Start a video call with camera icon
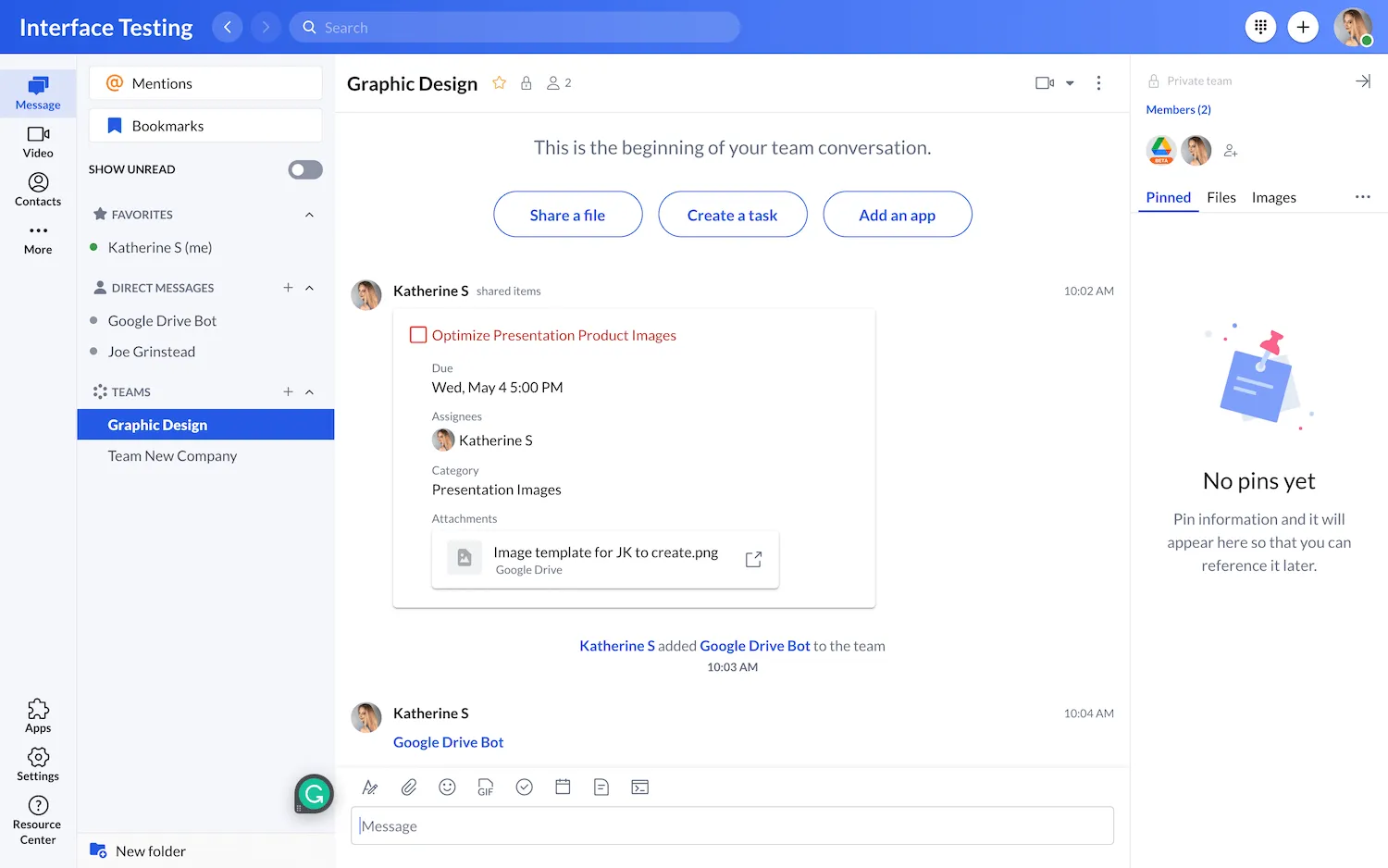1388x868 pixels. tap(1045, 83)
